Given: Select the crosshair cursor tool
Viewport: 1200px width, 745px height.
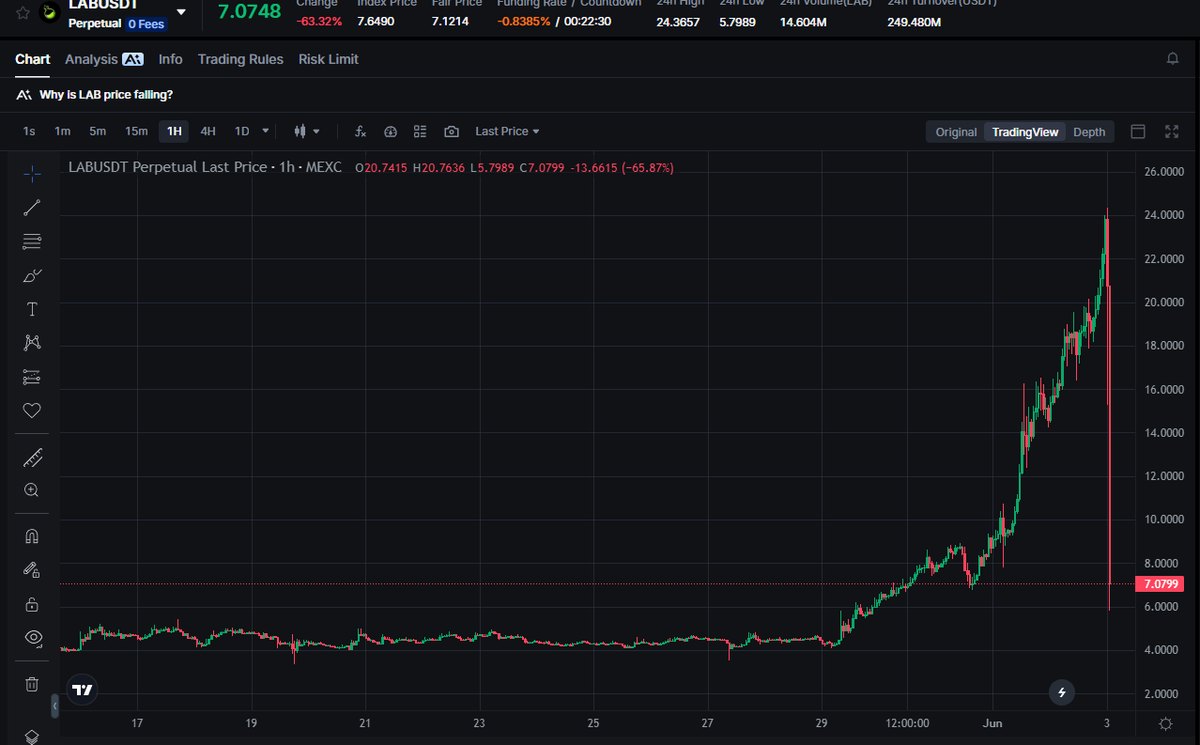Looking at the screenshot, I should coord(32,174).
